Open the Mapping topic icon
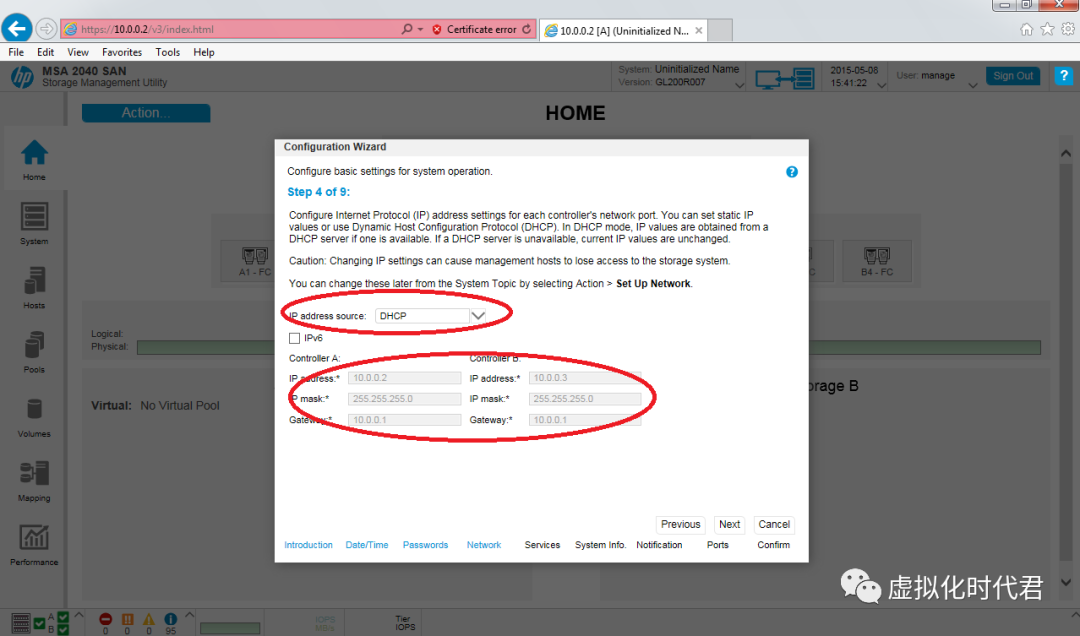 click(34, 473)
